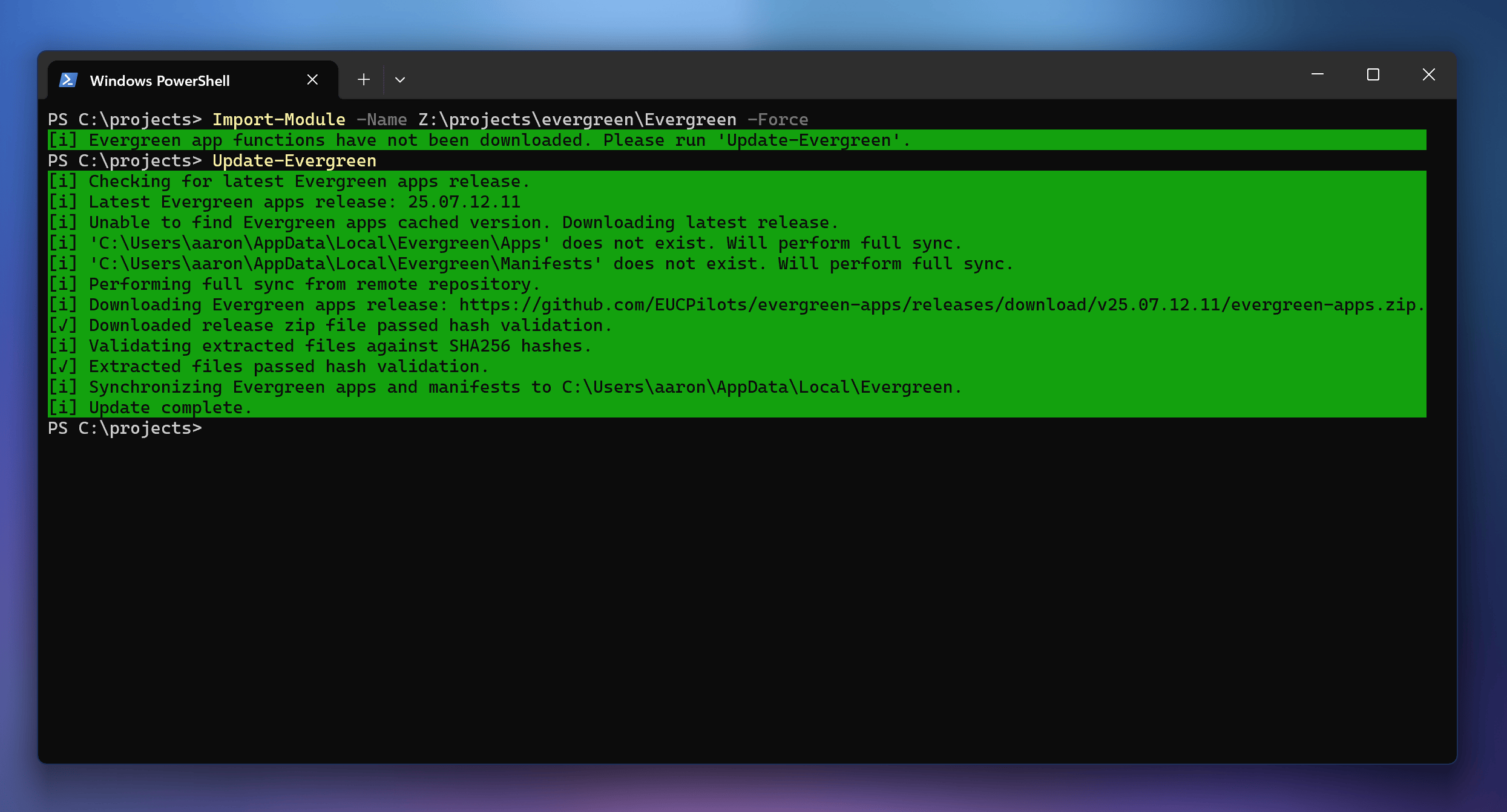Image resolution: width=1507 pixels, height=812 pixels.
Task: Minimize the terminal window
Action: [1318, 74]
